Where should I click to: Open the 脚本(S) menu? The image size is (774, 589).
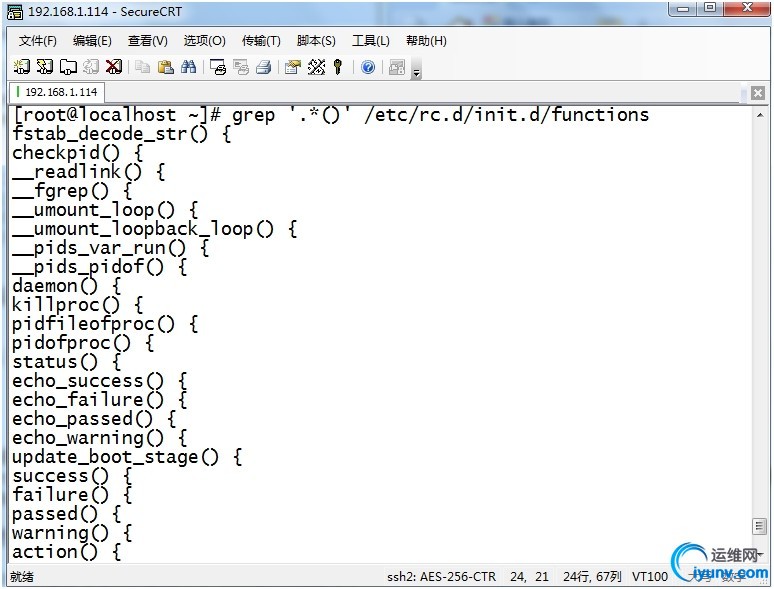[x=316, y=41]
